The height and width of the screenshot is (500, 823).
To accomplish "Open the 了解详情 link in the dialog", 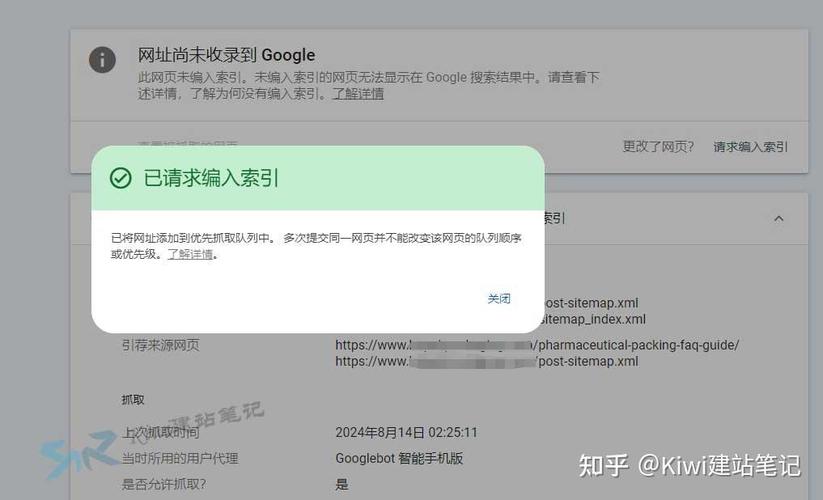I will pyautogui.click(x=190, y=254).
